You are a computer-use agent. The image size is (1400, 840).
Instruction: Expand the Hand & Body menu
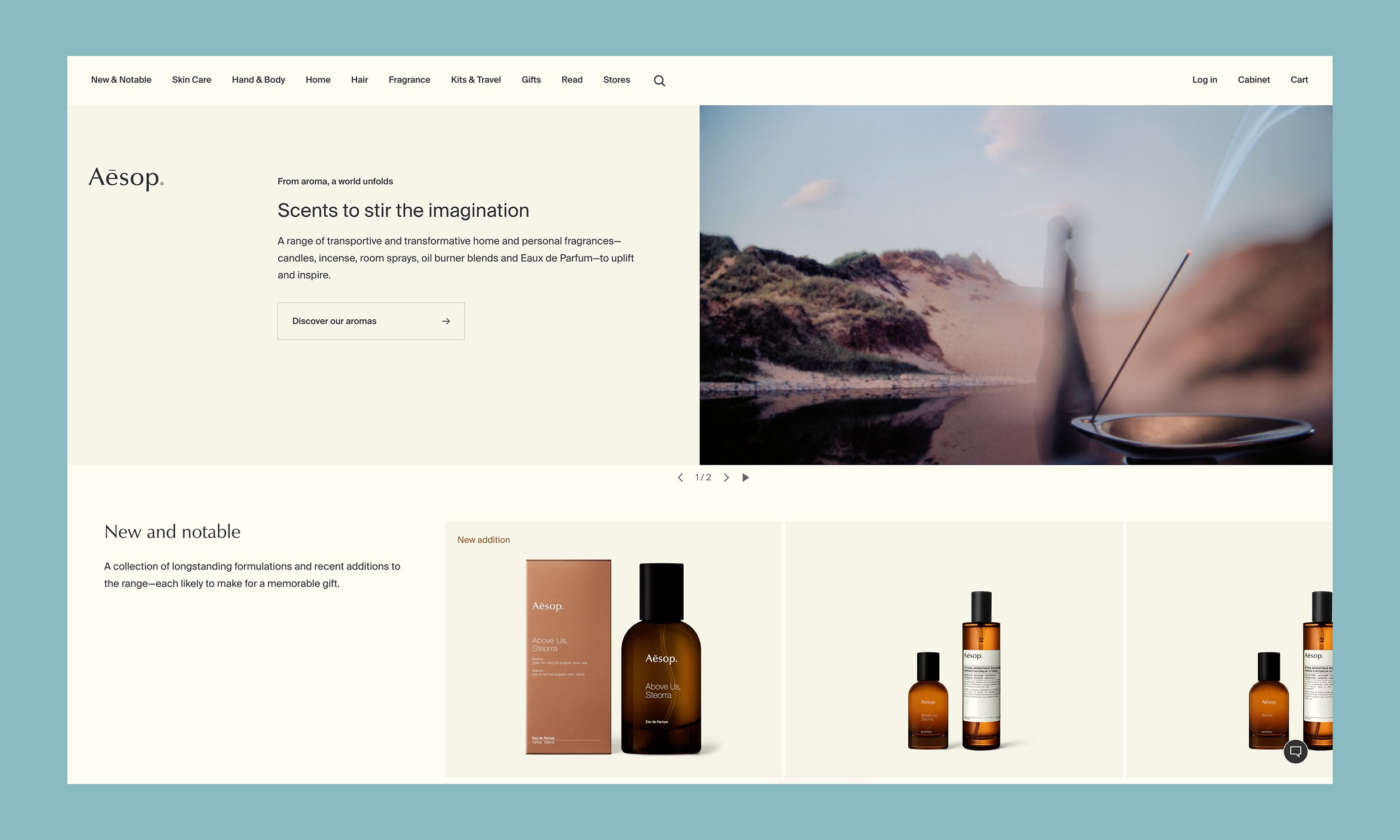258,80
